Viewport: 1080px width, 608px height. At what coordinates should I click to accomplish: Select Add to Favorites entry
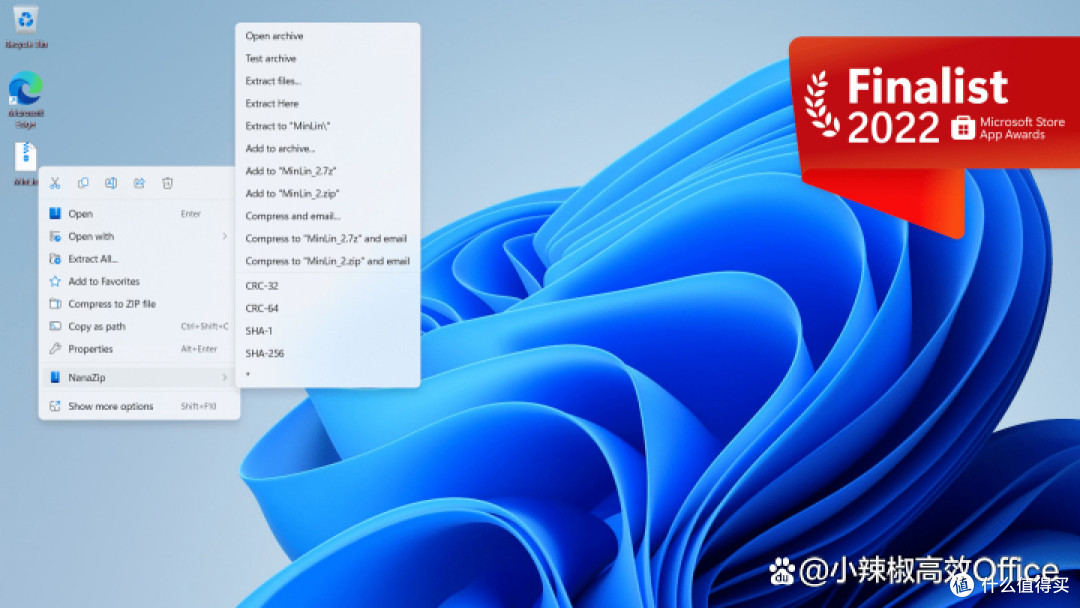(x=139, y=281)
